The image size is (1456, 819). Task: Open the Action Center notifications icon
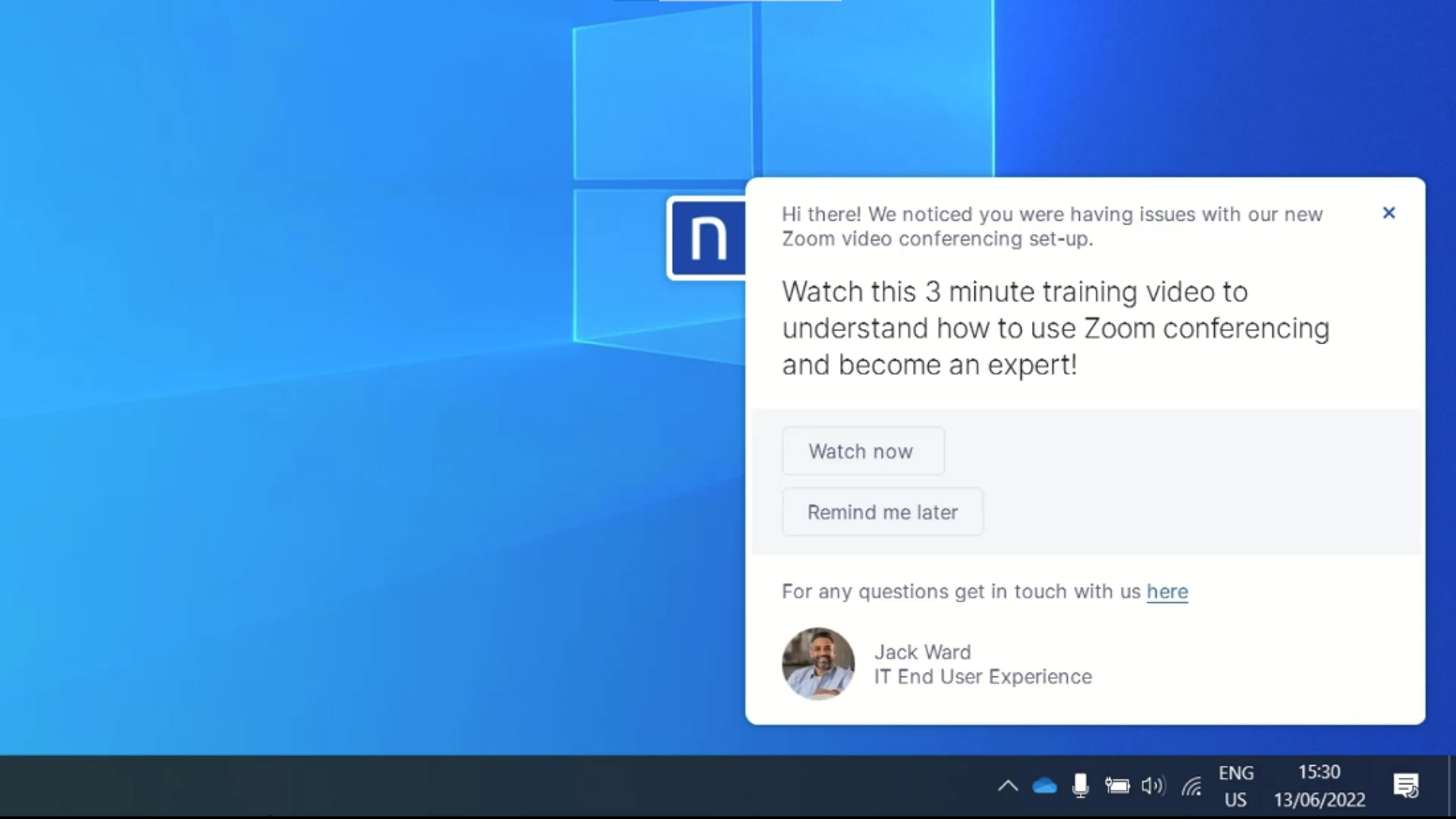[x=1406, y=786]
